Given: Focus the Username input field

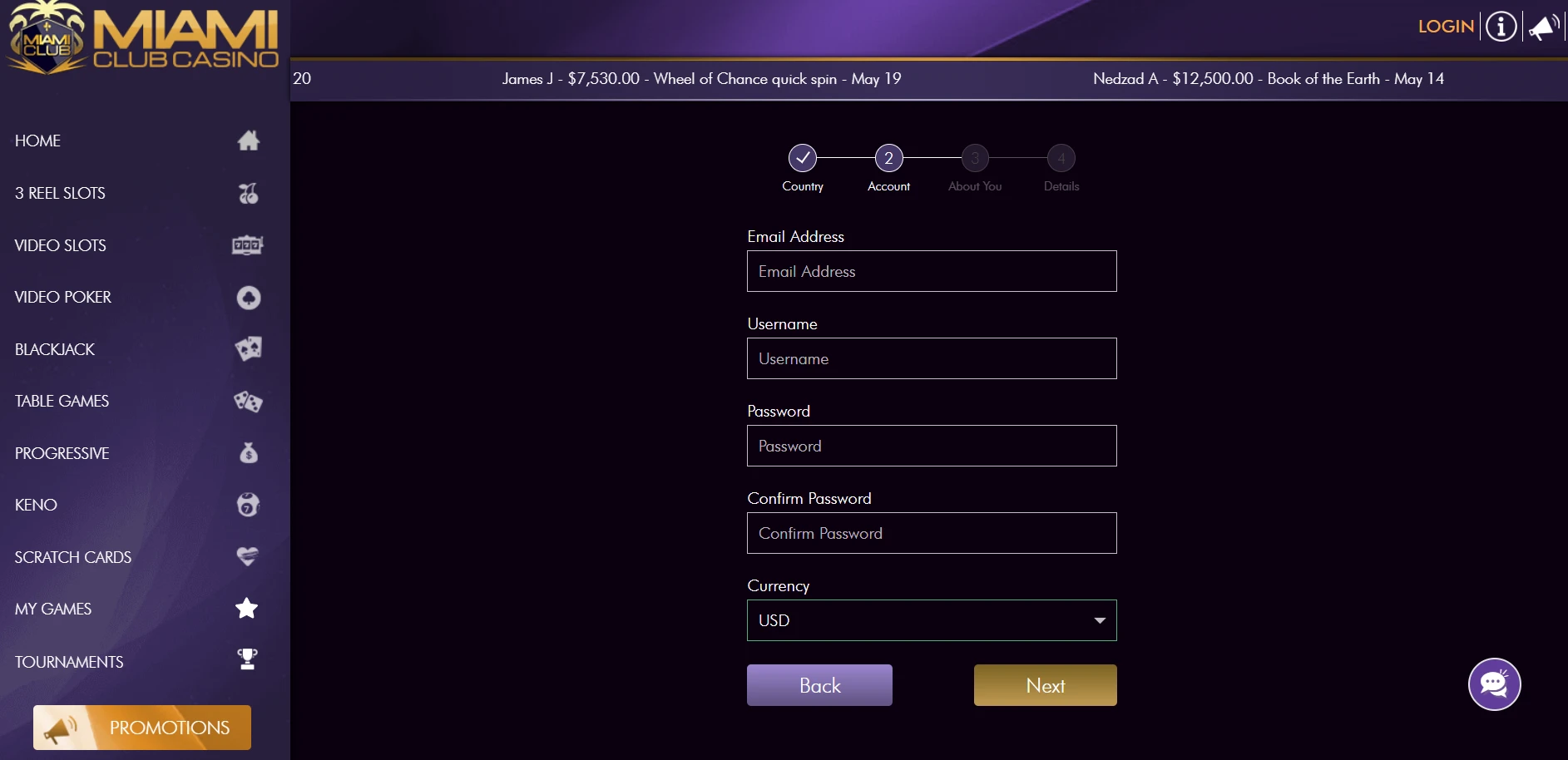Looking at the screenshot, I should 932,358.
